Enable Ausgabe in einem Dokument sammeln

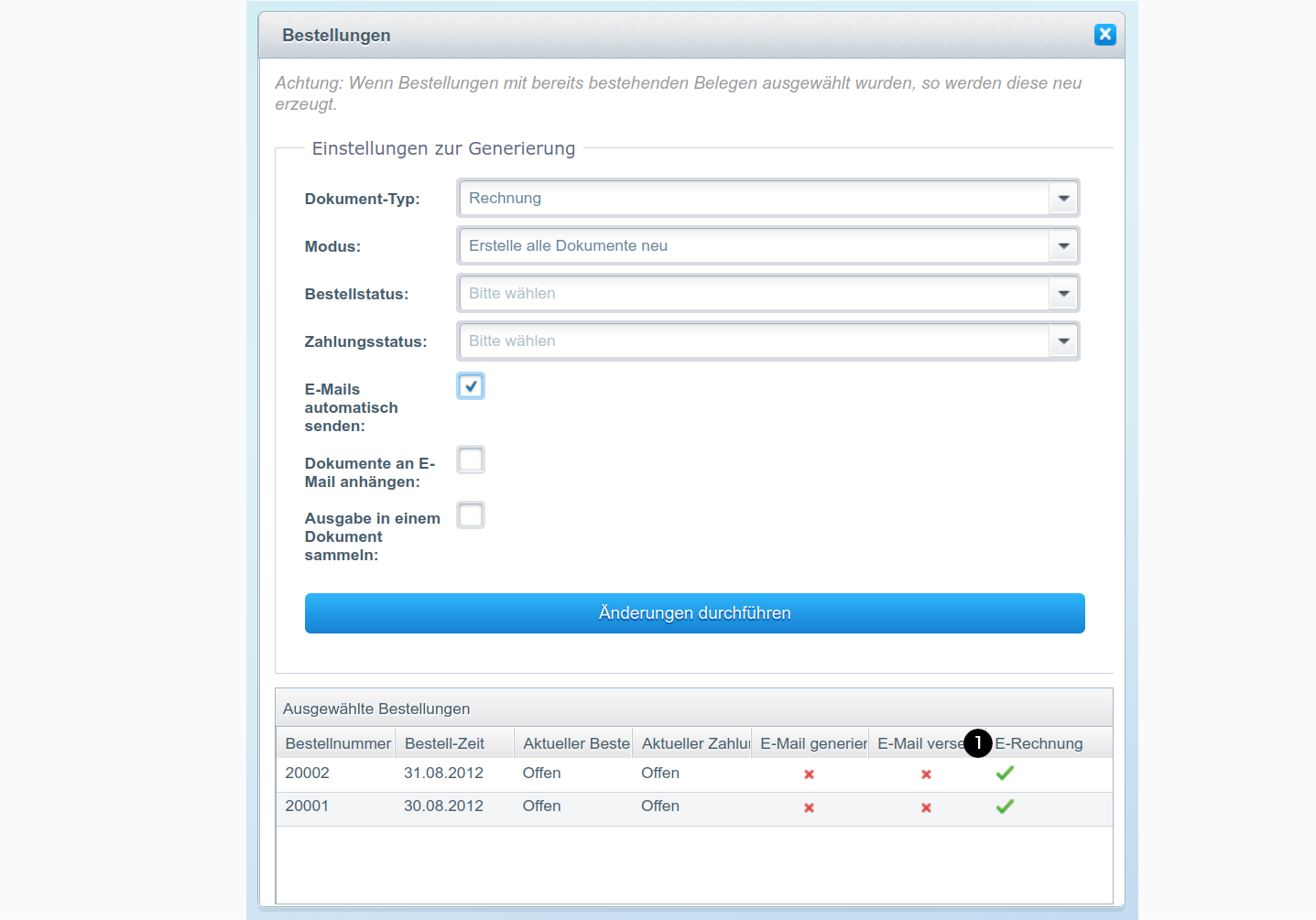(471, 515)
